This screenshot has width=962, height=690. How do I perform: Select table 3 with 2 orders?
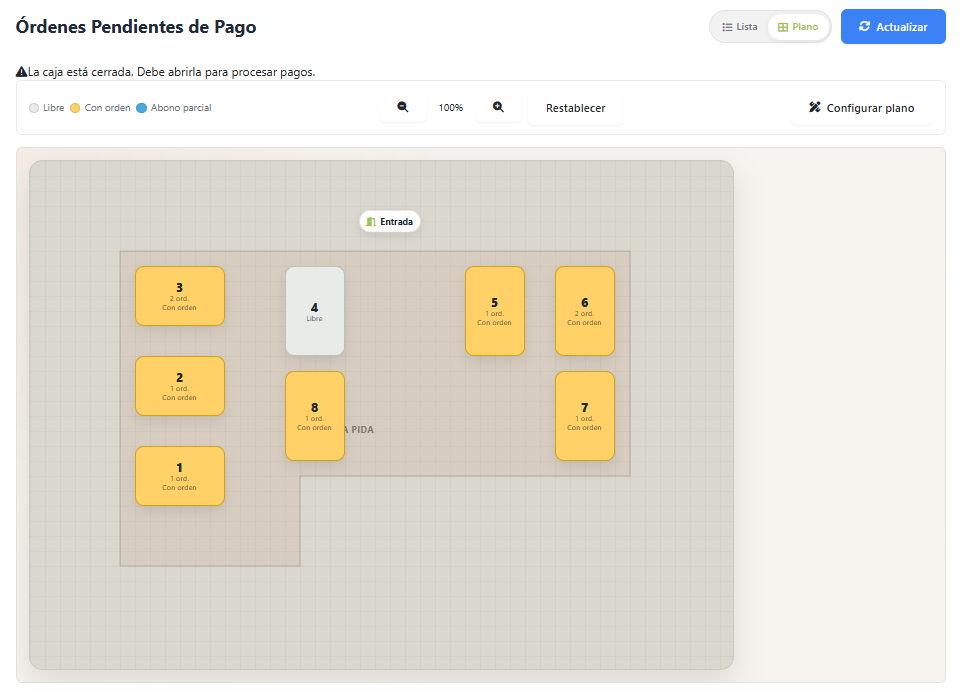[x=180, y=296]
